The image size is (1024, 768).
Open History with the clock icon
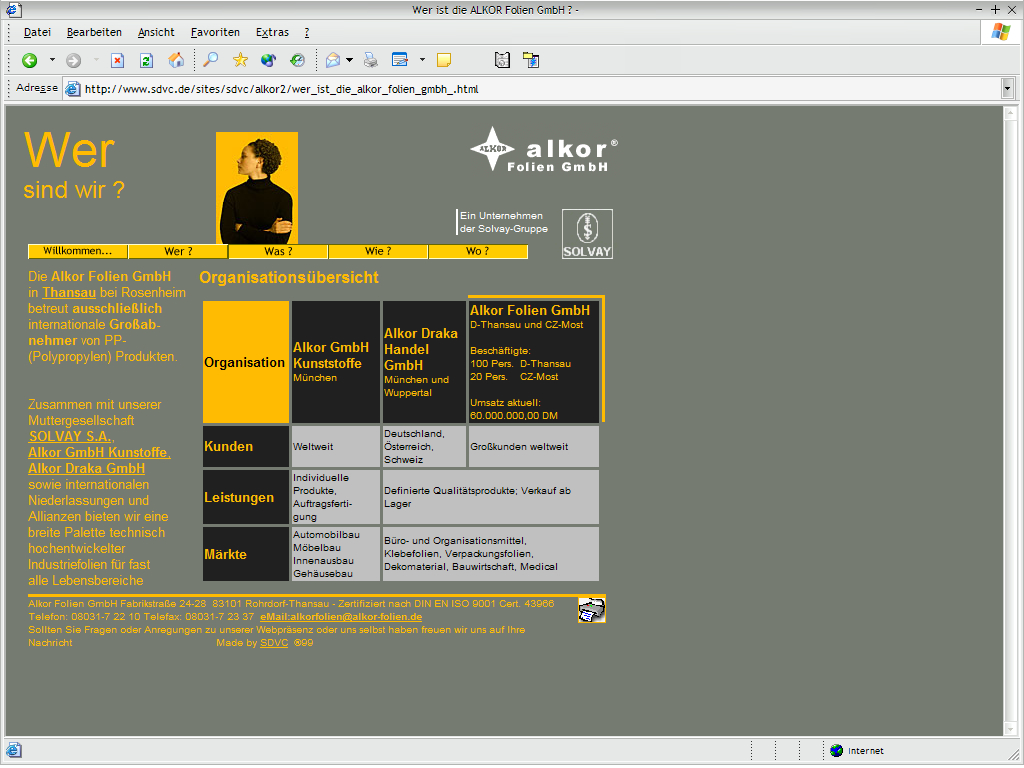tap(297, 60)
